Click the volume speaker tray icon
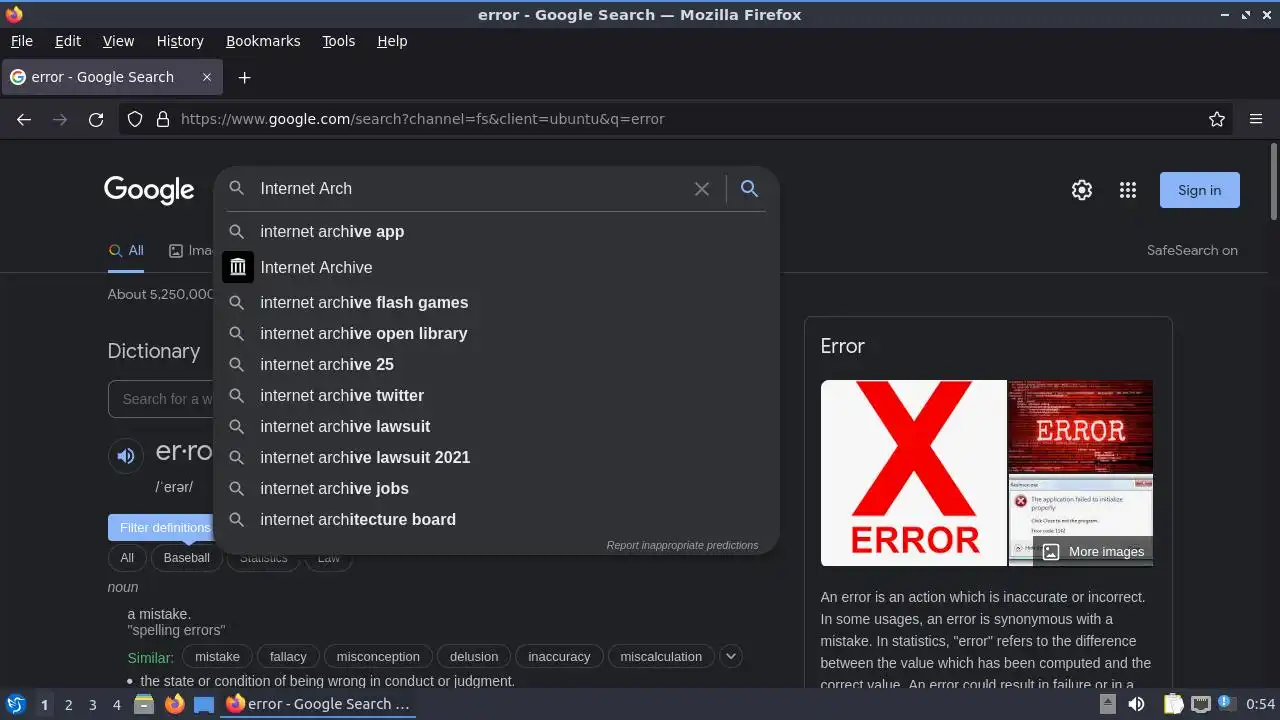Viewport: 1280px width, 720px height. pyautogui.click(x=1136, y=704)
